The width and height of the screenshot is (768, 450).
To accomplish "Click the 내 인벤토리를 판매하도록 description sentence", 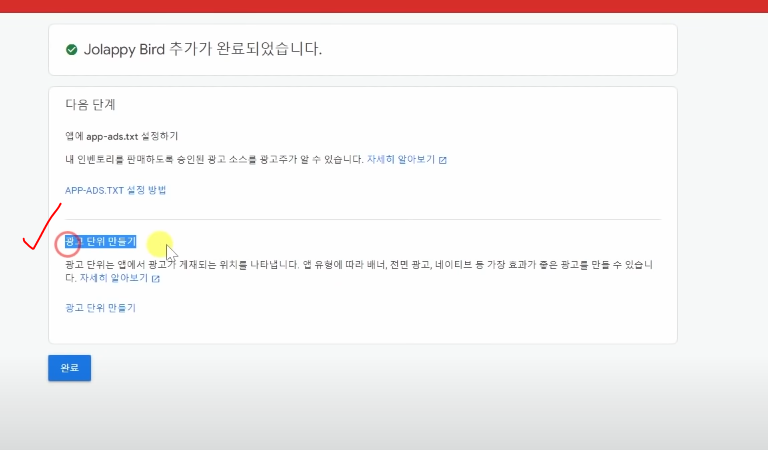I will [x=215, y=159].
